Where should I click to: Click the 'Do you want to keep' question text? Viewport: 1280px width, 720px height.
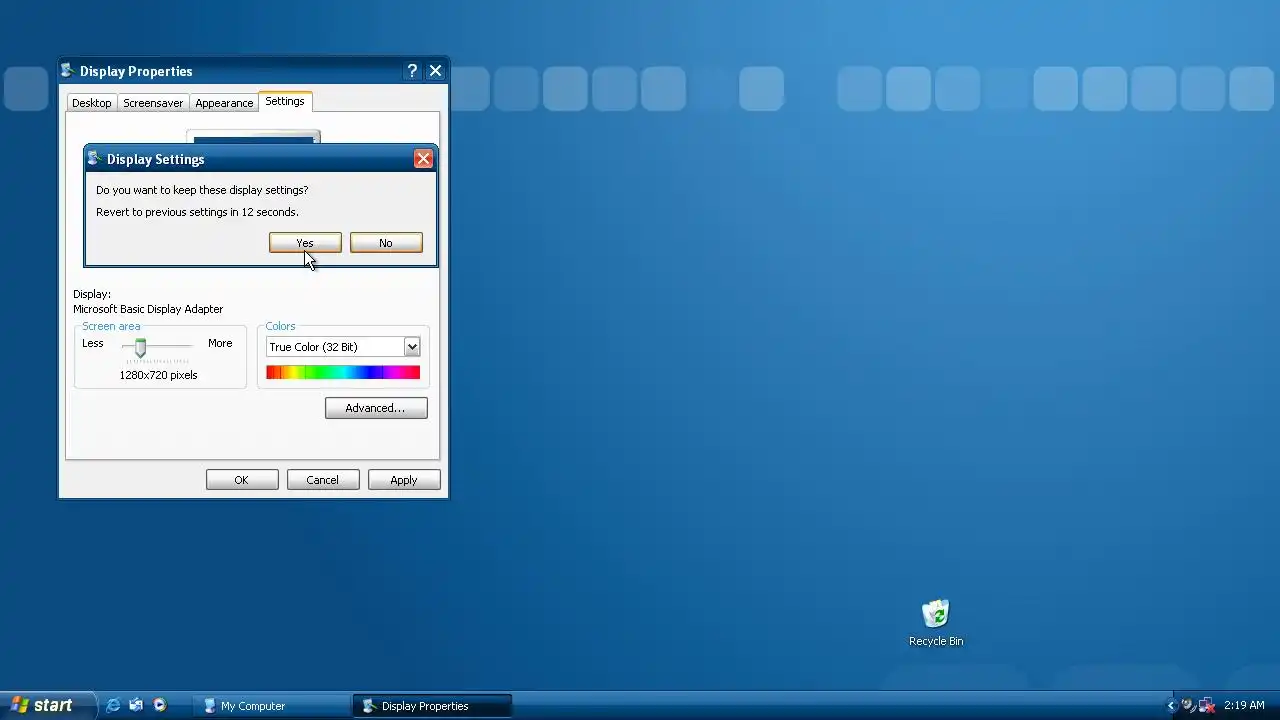click(202, 190)
